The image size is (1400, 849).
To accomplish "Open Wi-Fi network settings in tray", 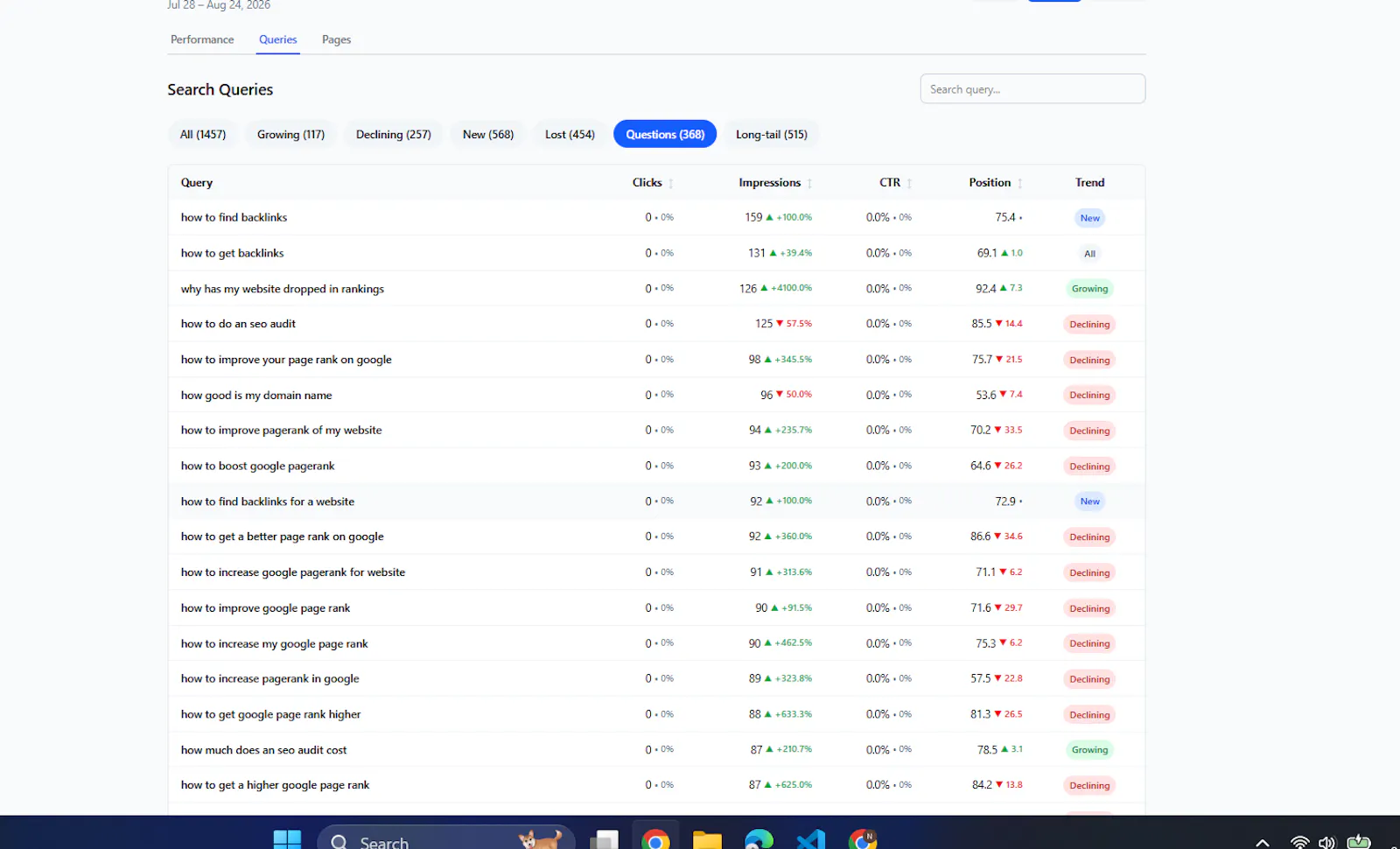I will (1300, 842).
